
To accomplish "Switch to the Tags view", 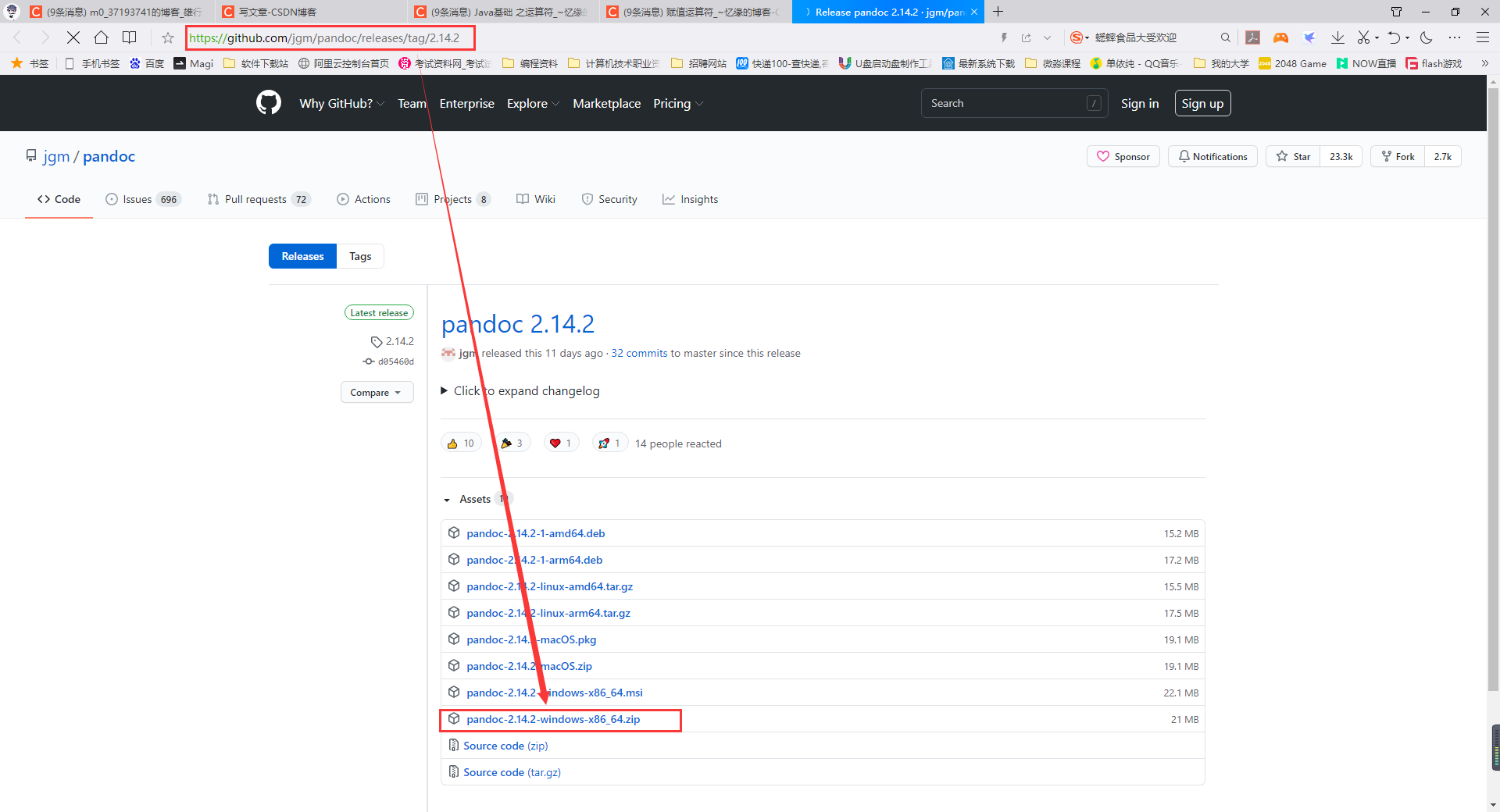I will (x=360, y=256).
